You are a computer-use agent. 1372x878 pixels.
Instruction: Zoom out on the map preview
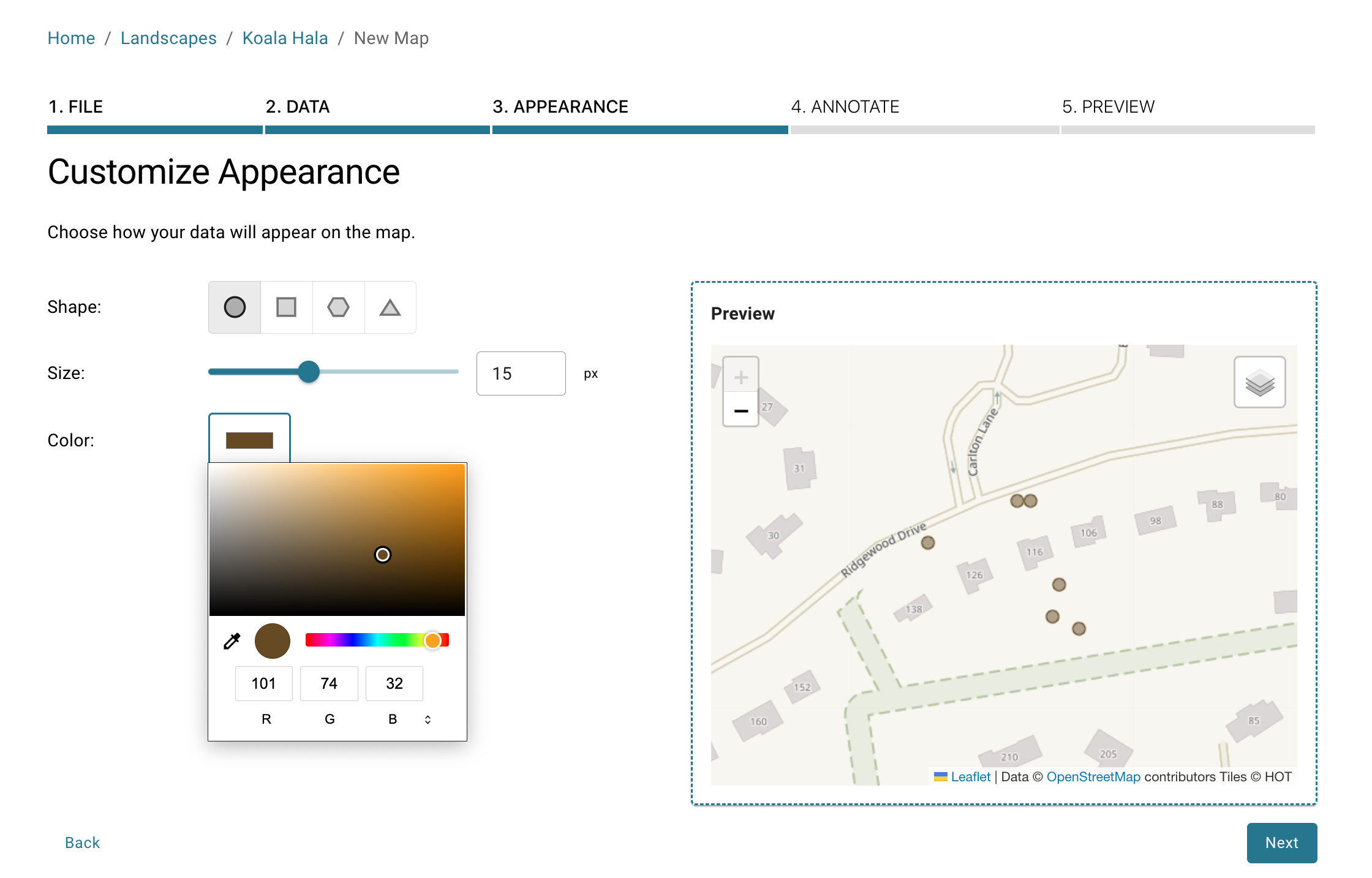click(x=741, y=410)
